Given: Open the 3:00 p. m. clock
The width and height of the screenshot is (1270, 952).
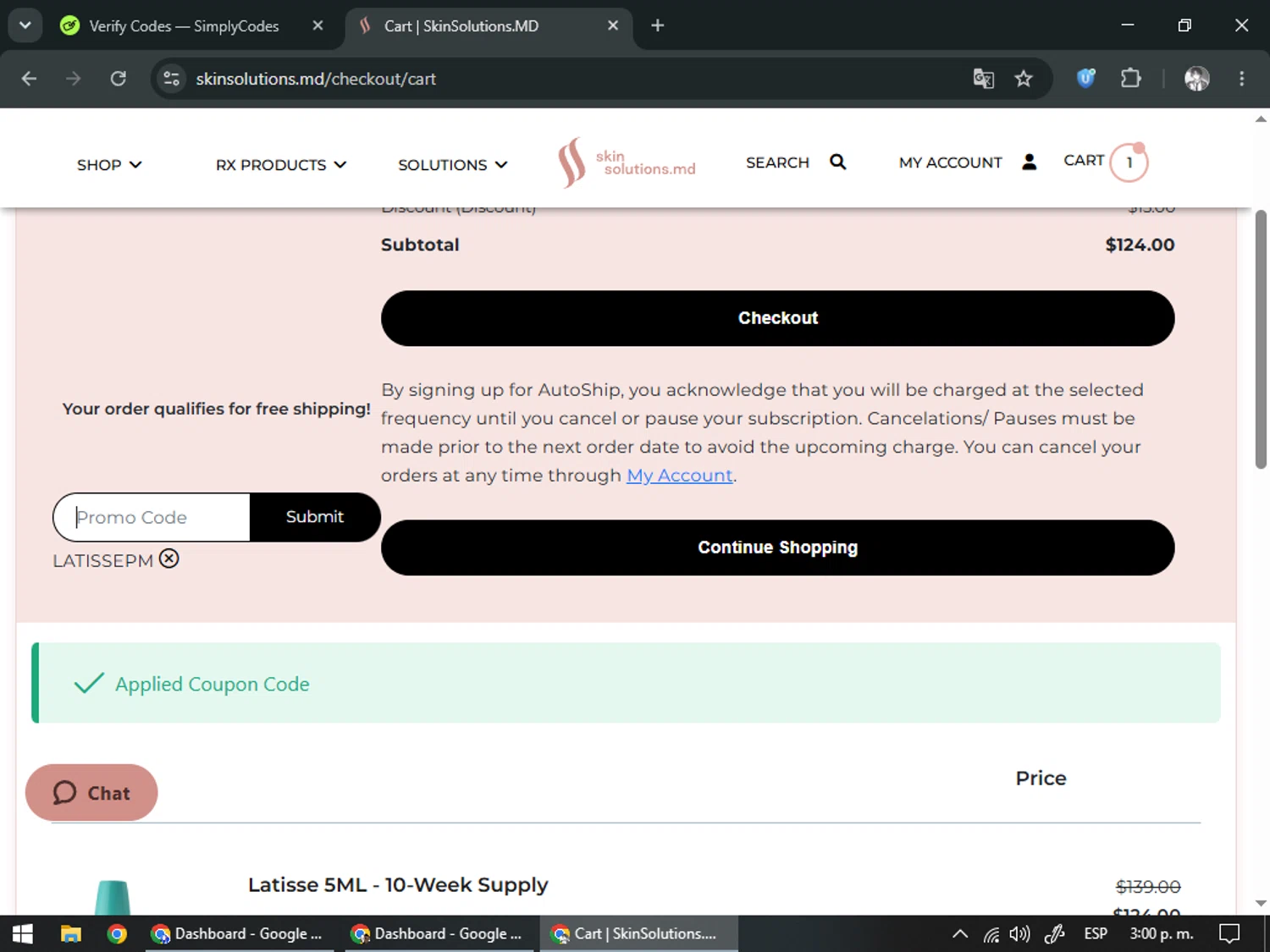Looking at the screenshot, I should [1162, 933].
